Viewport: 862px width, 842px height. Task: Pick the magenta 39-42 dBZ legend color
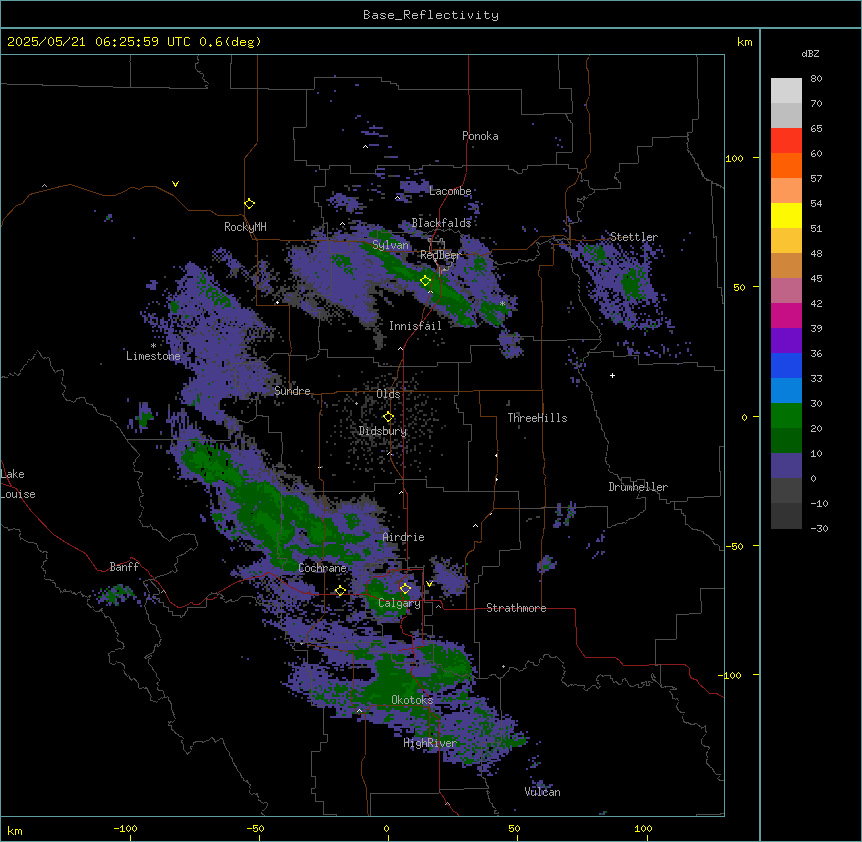point(786,315)
